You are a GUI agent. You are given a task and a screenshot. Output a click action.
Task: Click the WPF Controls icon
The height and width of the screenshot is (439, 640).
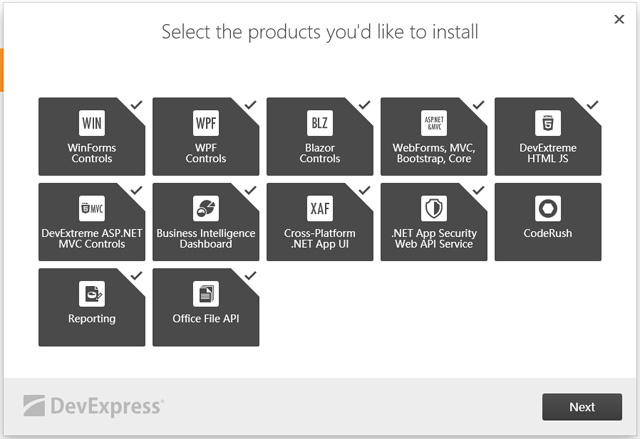pos(206,123)
